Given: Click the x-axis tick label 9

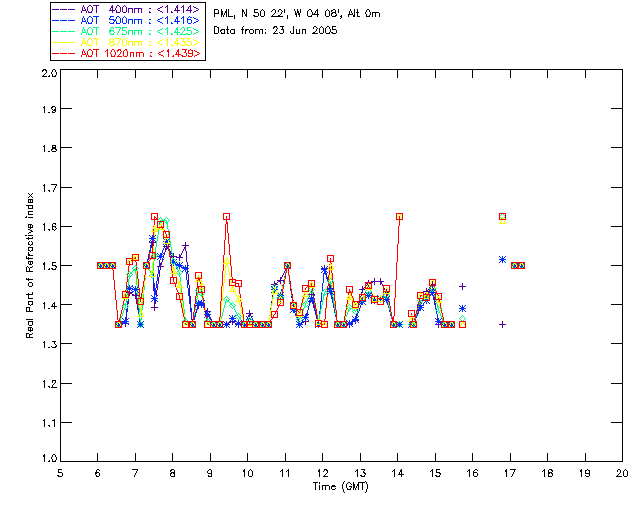Looking at the screenshot, I should pos(210,473).
